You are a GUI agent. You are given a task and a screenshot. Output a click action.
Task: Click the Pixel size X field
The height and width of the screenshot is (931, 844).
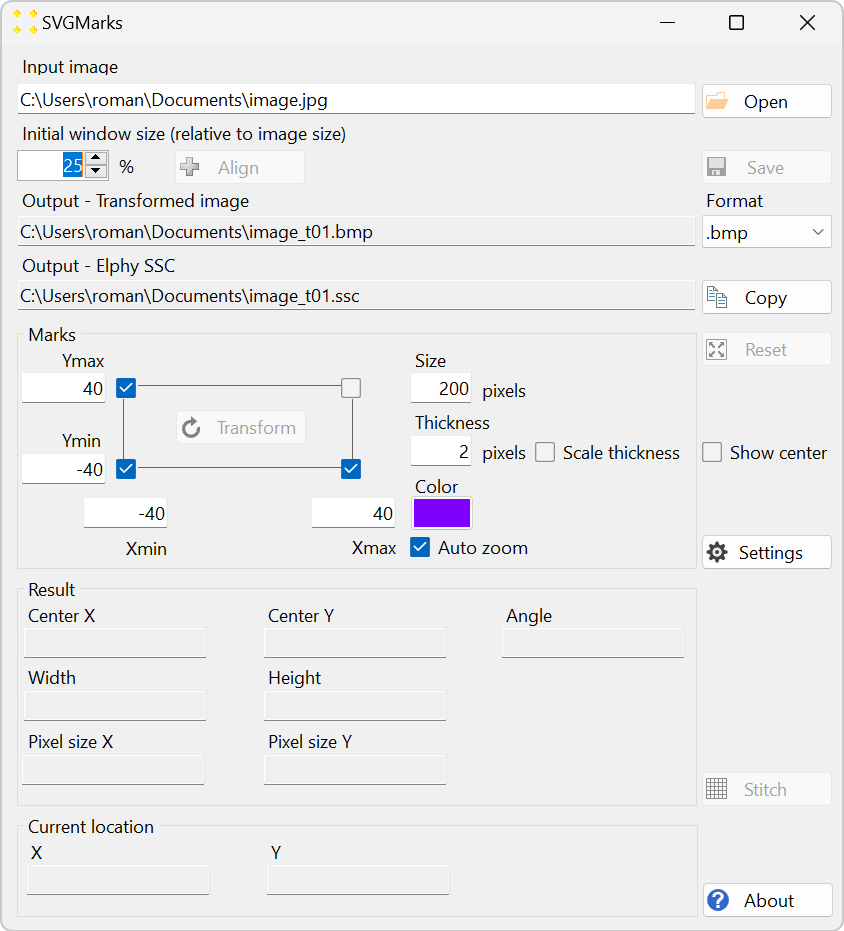(x=113, y=770)
